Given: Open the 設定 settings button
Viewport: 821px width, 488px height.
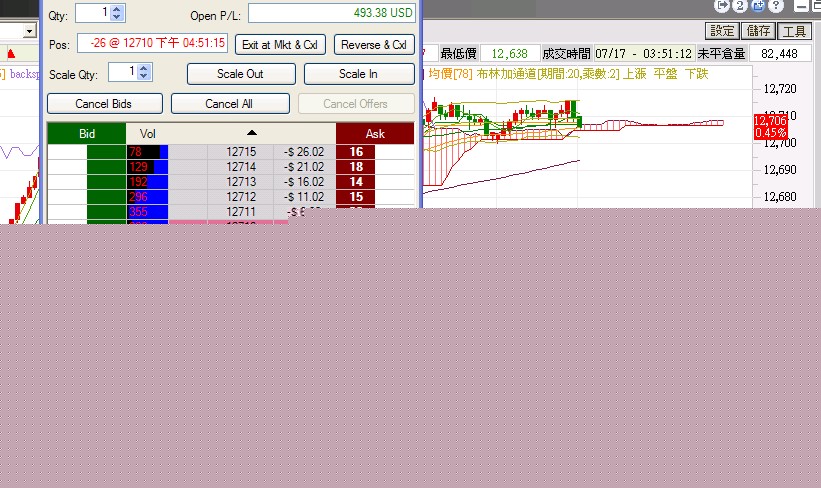Looking at the screenshot, I should pyautogui.click(x=723, y=31).
